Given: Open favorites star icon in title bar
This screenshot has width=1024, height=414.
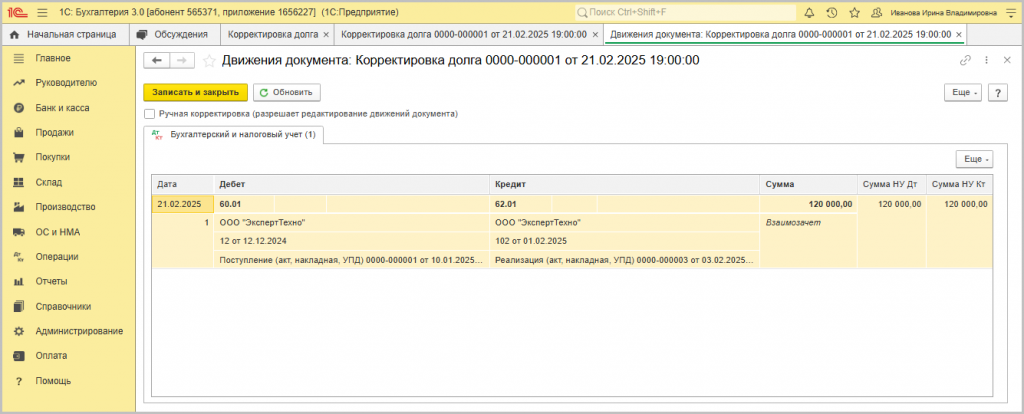Looking at the screenshot, I should [854, 12].
